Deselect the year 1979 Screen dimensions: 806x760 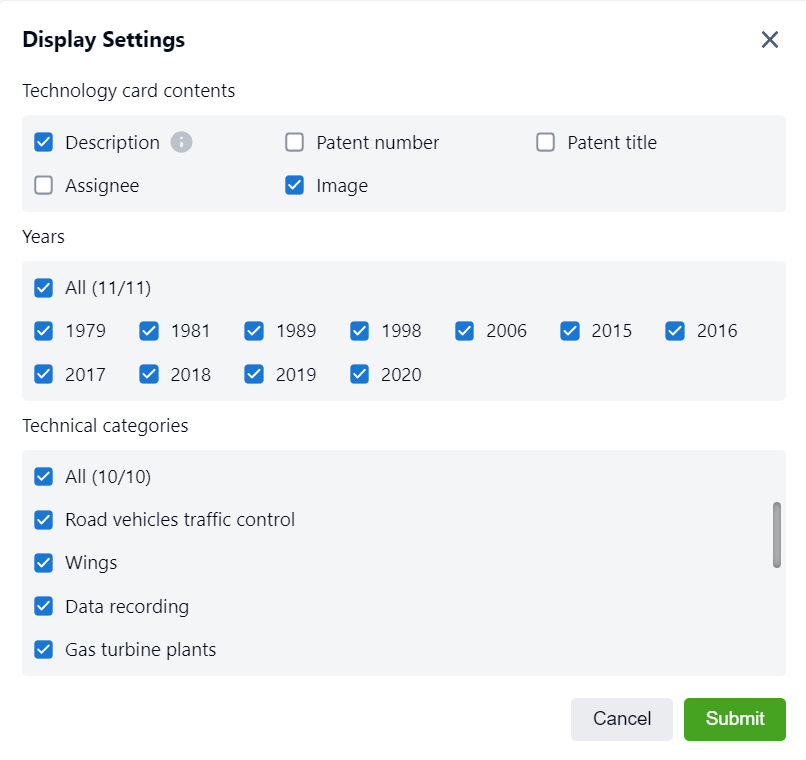[x=44, y=331]
